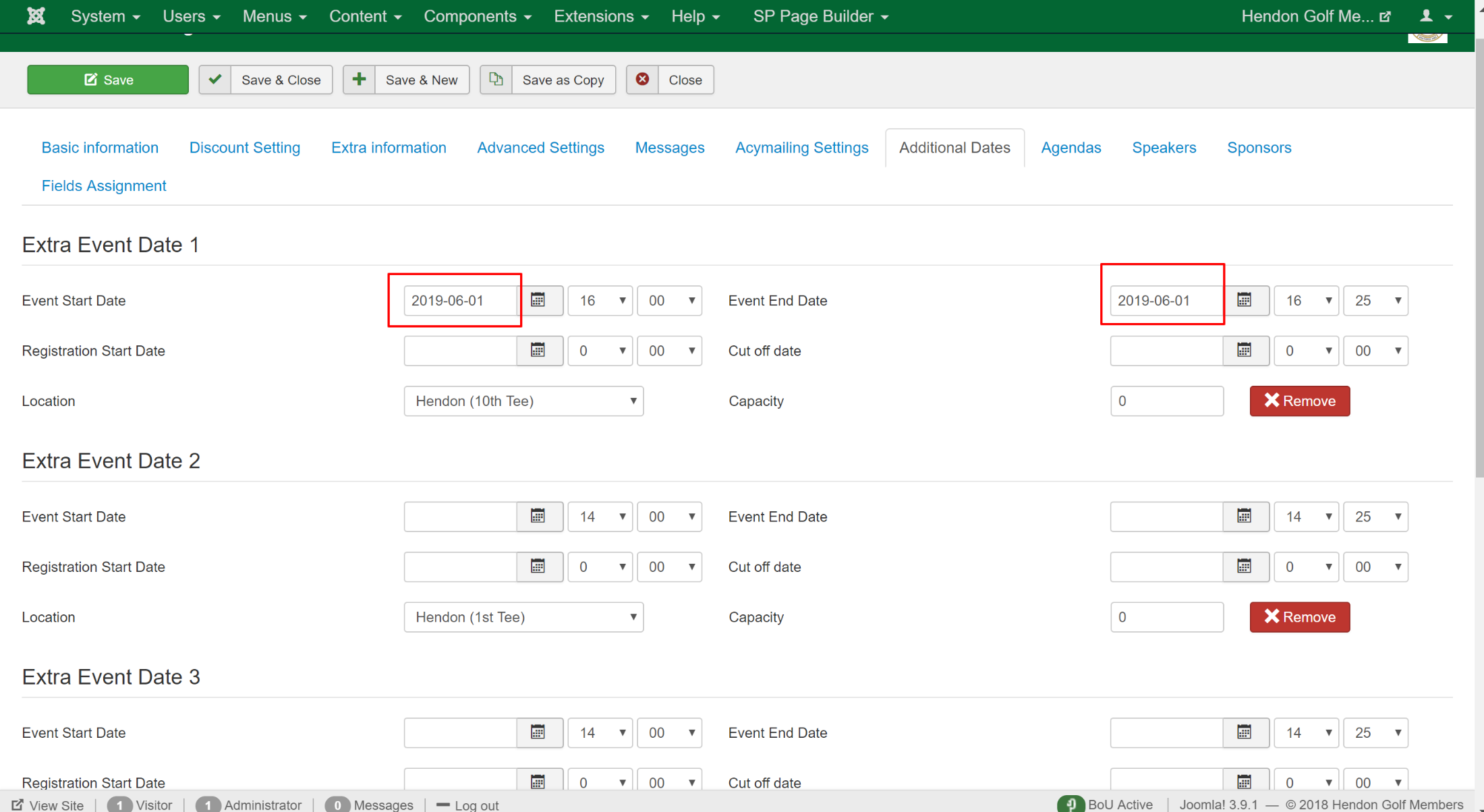This screenshot has width=1484, height=812.
Task: Click the Joomla logo icon
Action: [x=36, y=16]
